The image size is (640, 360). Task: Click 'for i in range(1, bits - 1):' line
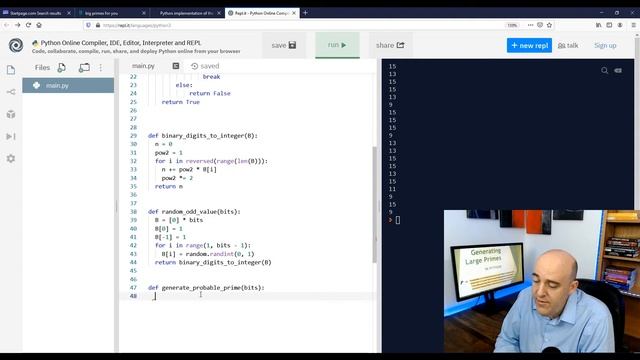(203, 245)
